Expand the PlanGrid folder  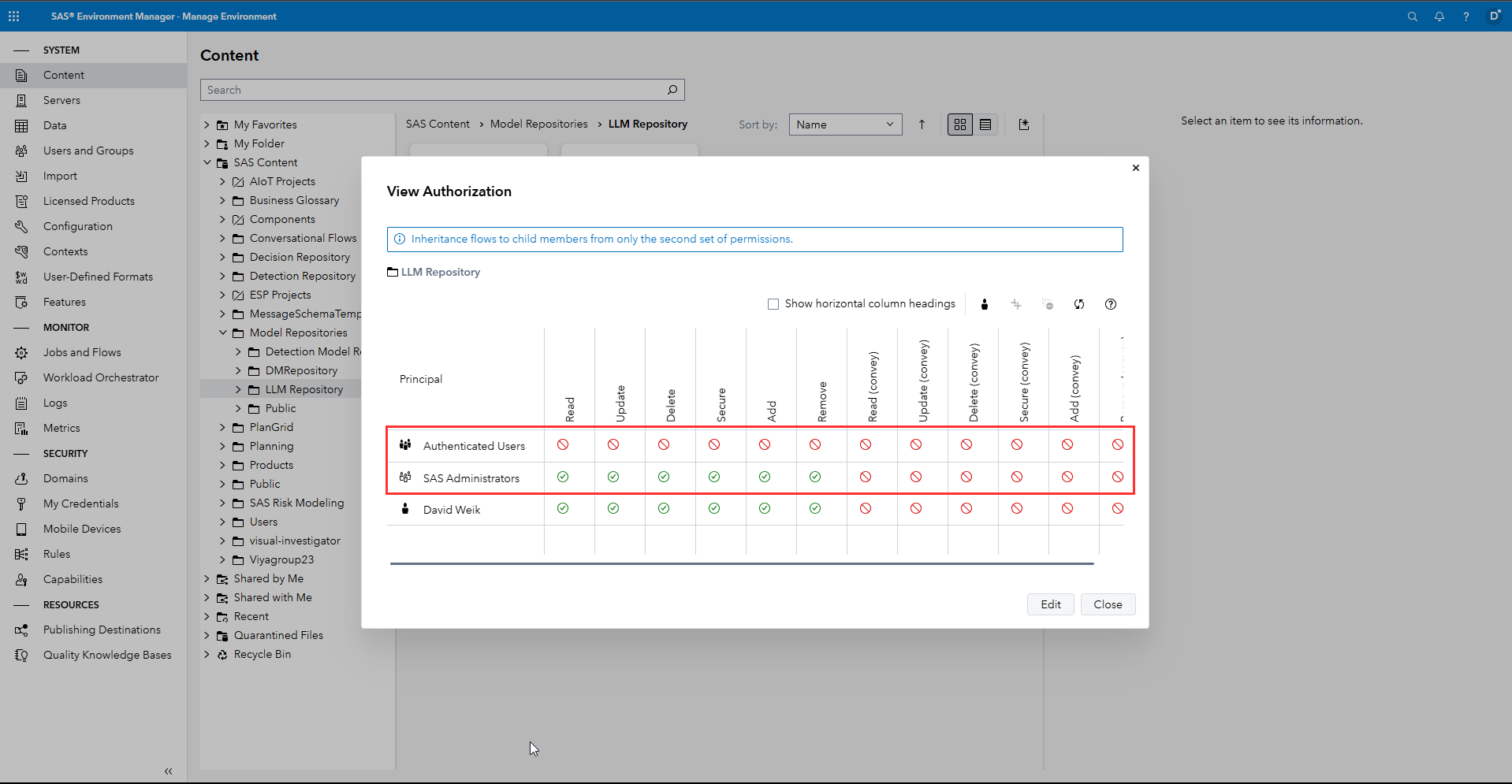click(x=223, y=427)
